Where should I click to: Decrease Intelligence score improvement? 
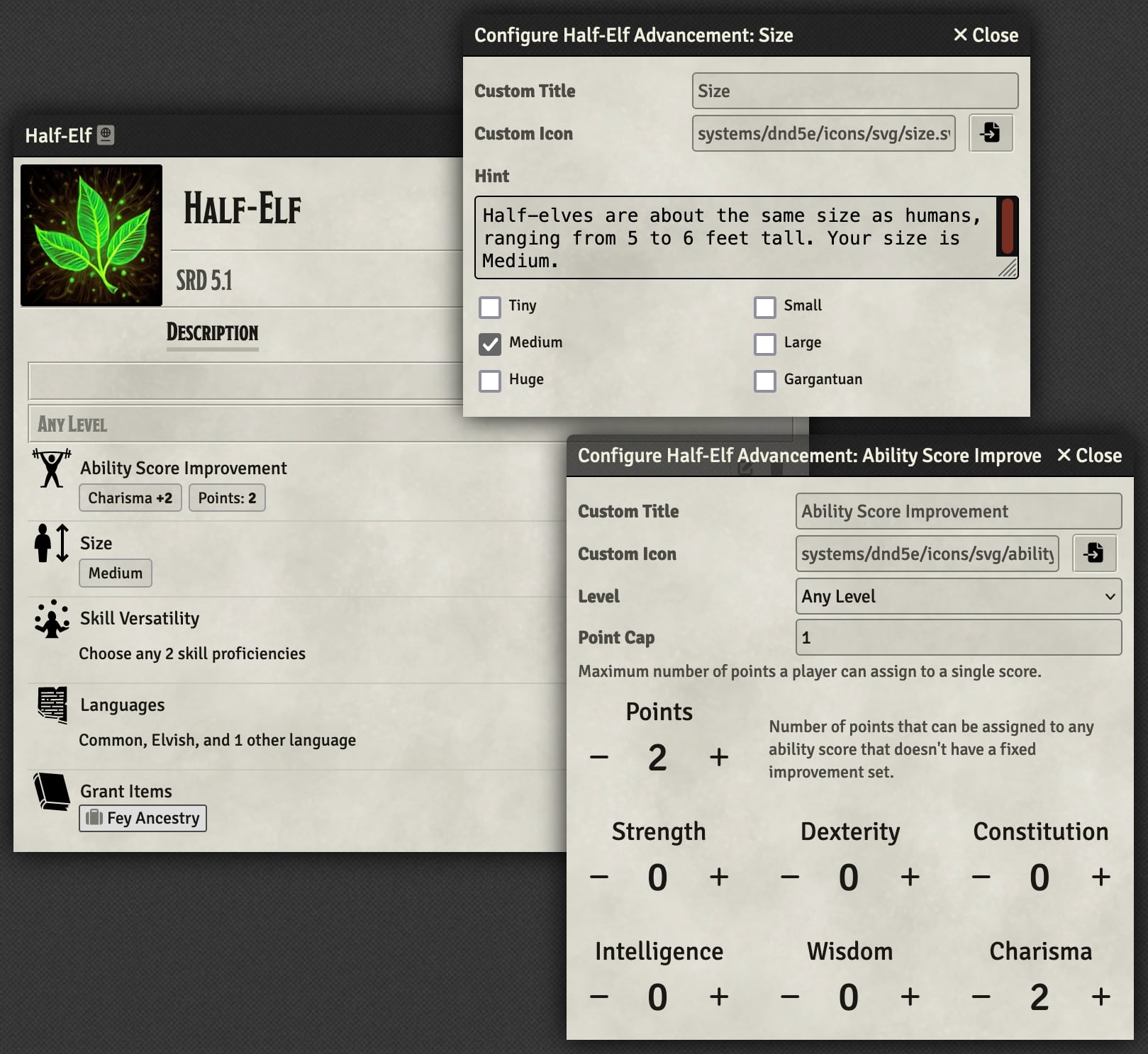coord(599,997)
